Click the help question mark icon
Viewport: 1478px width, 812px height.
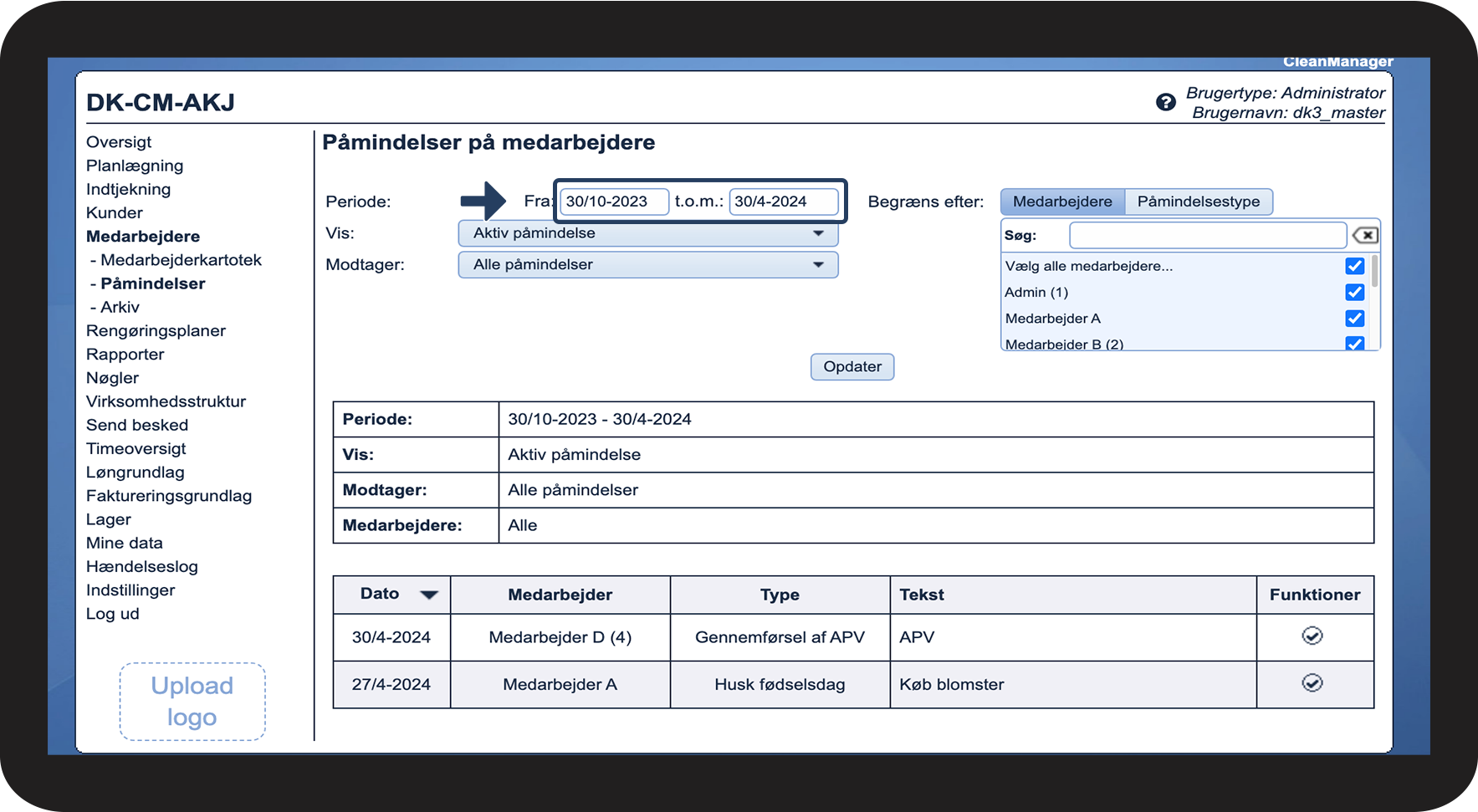point(1165,102)
